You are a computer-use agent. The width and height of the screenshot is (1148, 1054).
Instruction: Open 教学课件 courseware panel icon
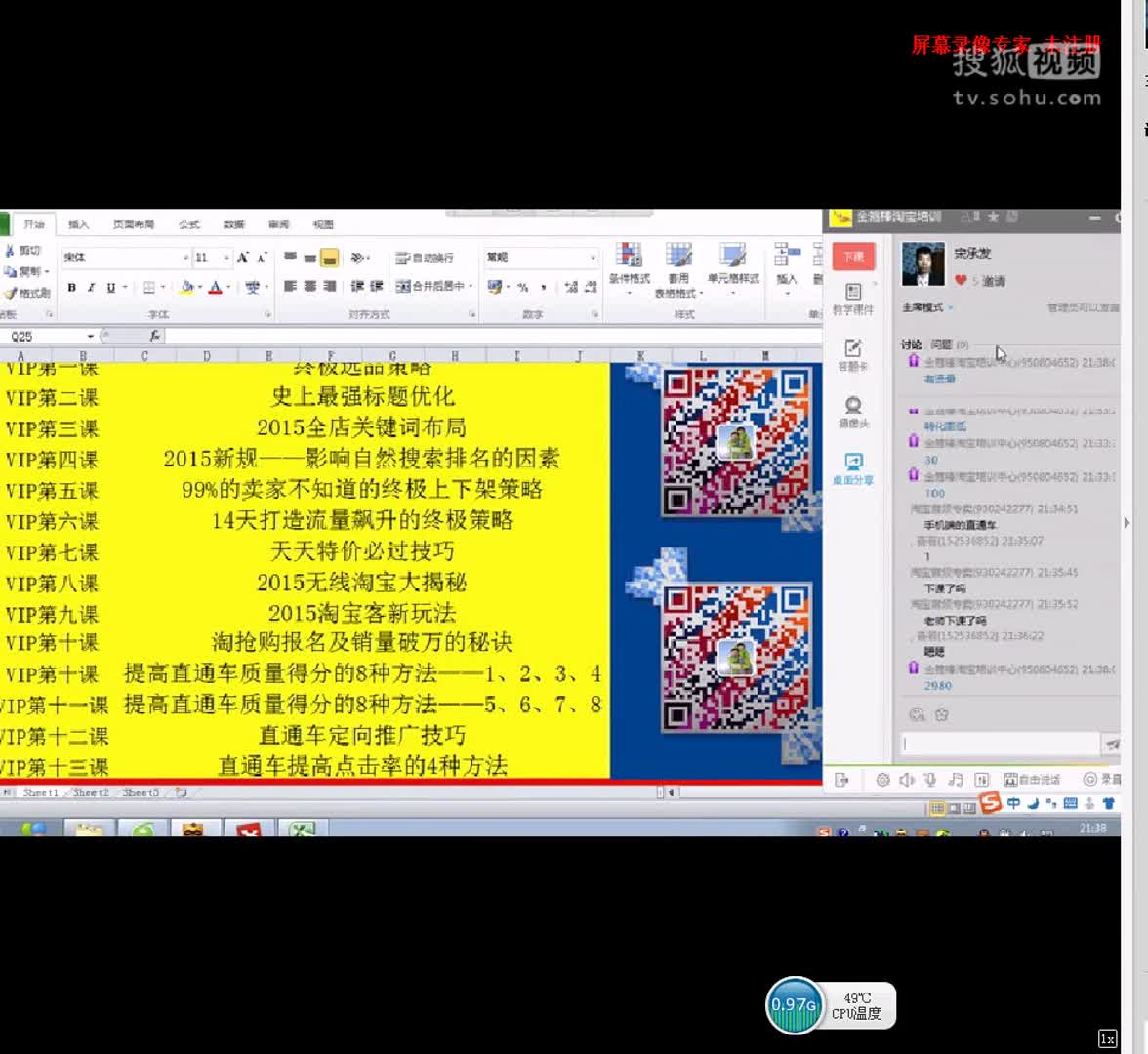[853, 299]
